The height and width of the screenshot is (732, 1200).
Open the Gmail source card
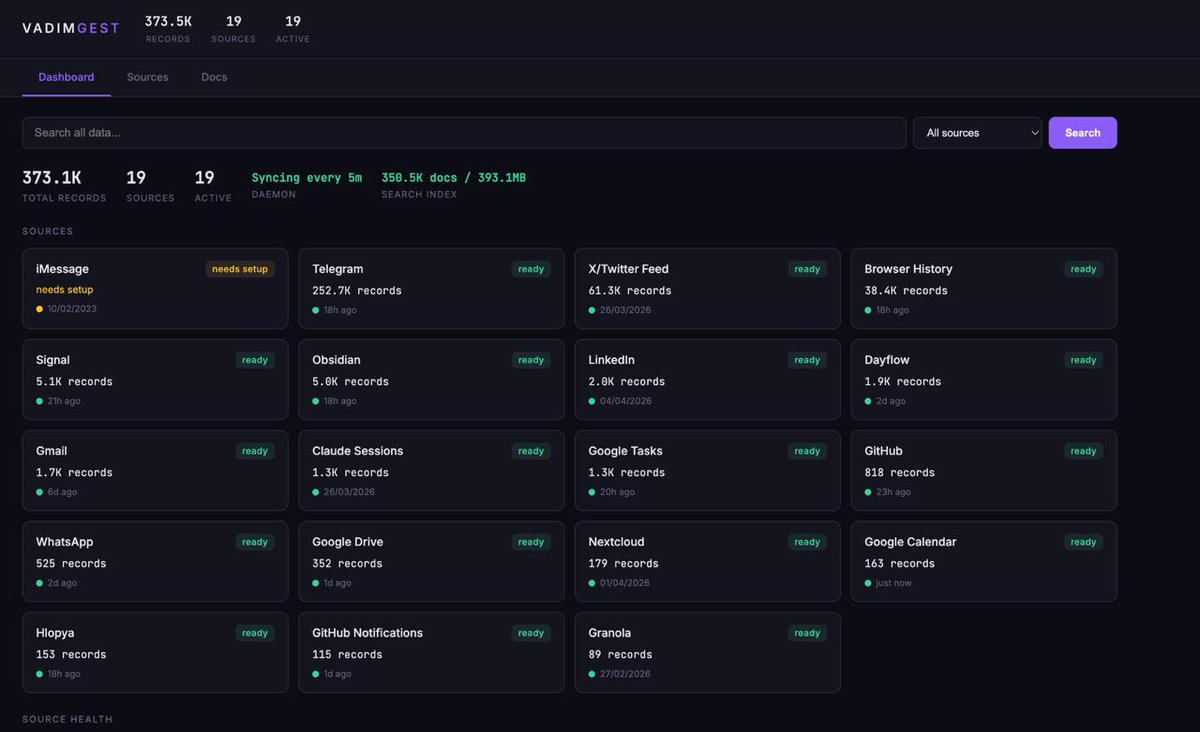[155, 471]
